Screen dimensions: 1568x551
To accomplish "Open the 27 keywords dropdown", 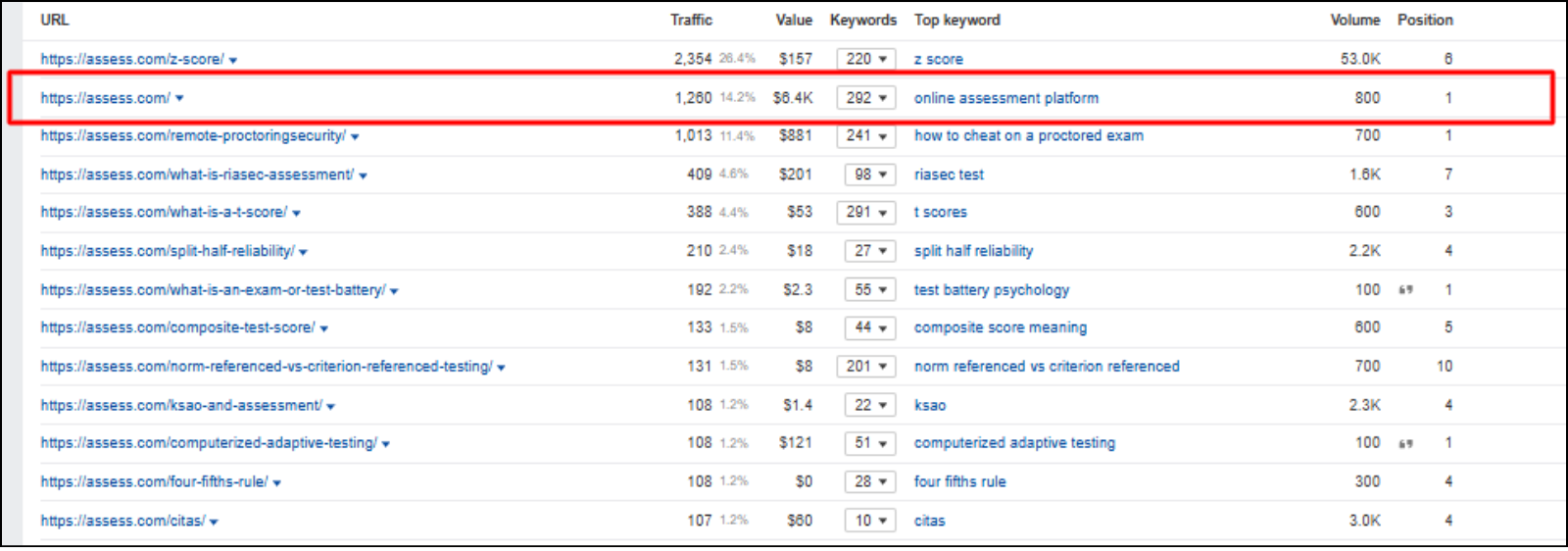I will click(x=870, y=251).
